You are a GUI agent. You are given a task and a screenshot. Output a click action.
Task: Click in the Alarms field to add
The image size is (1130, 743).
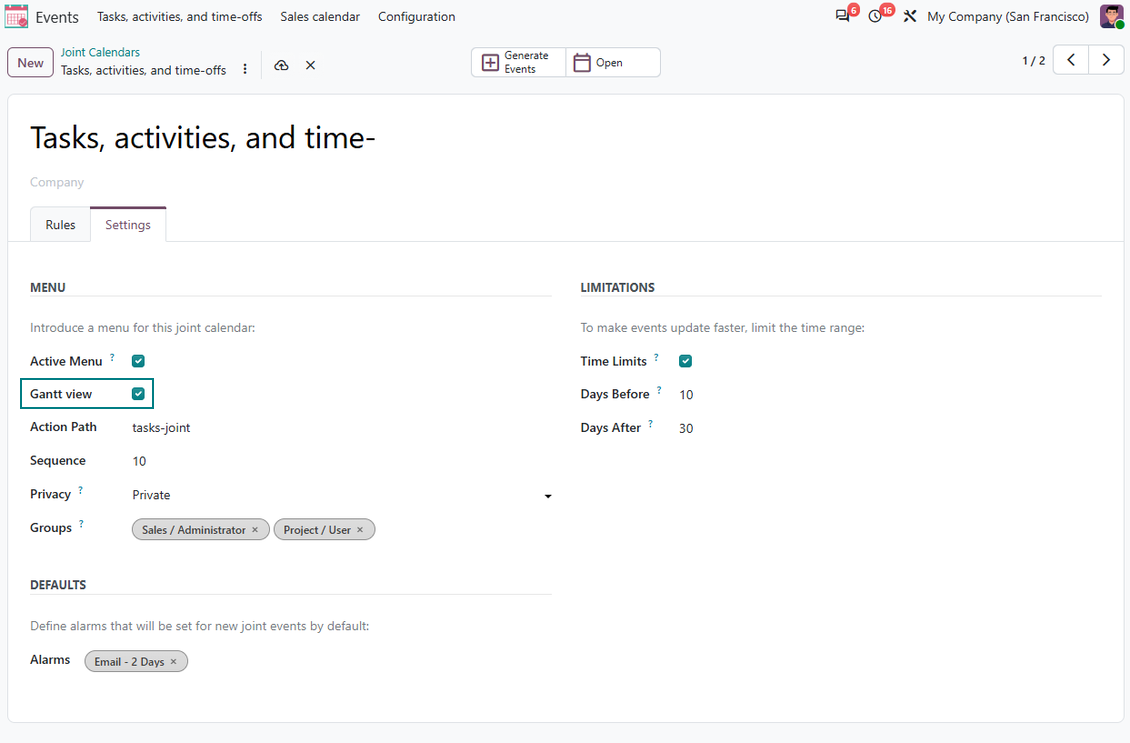(370, 662)
